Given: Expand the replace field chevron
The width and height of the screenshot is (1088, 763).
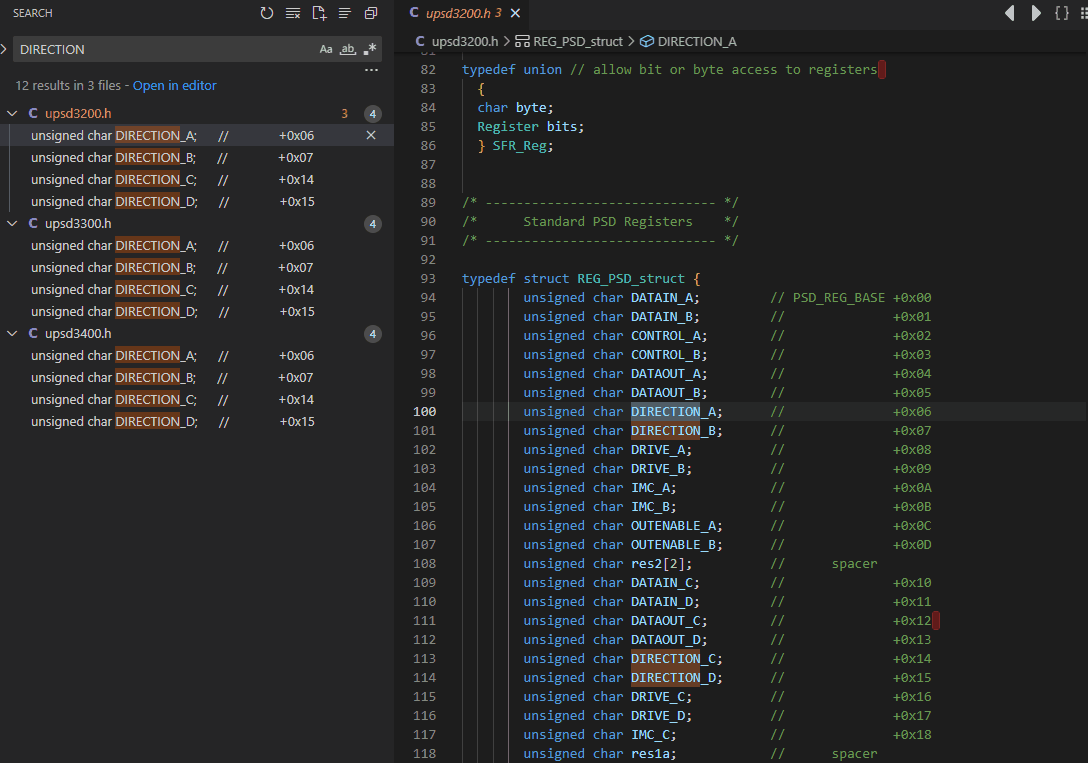Looking at the screenshot, I should click(x=4, y=49).
